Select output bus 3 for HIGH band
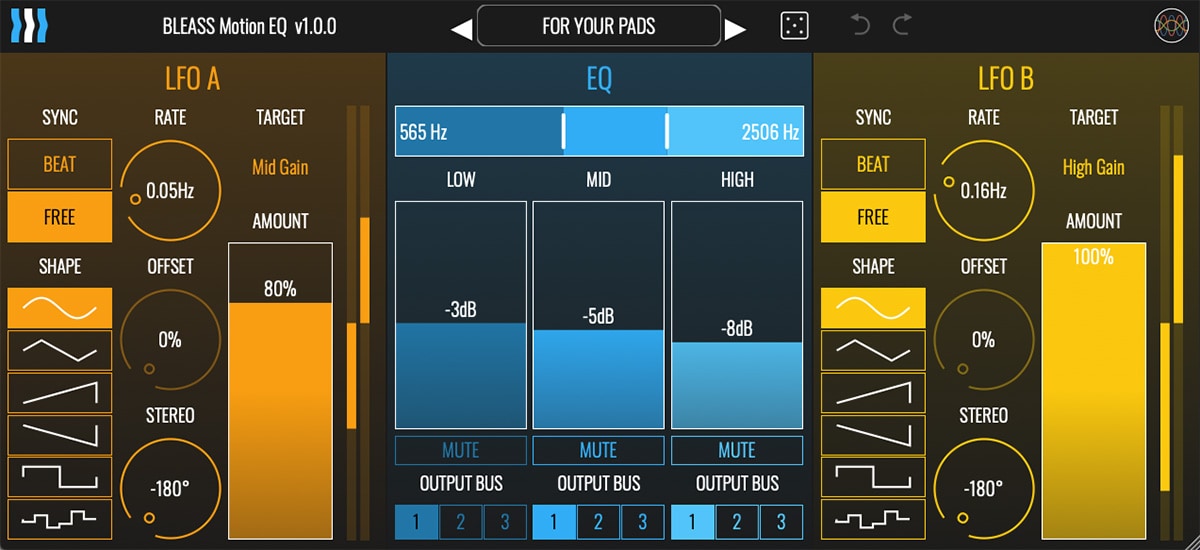1200x550 pixels. [781, 521]
